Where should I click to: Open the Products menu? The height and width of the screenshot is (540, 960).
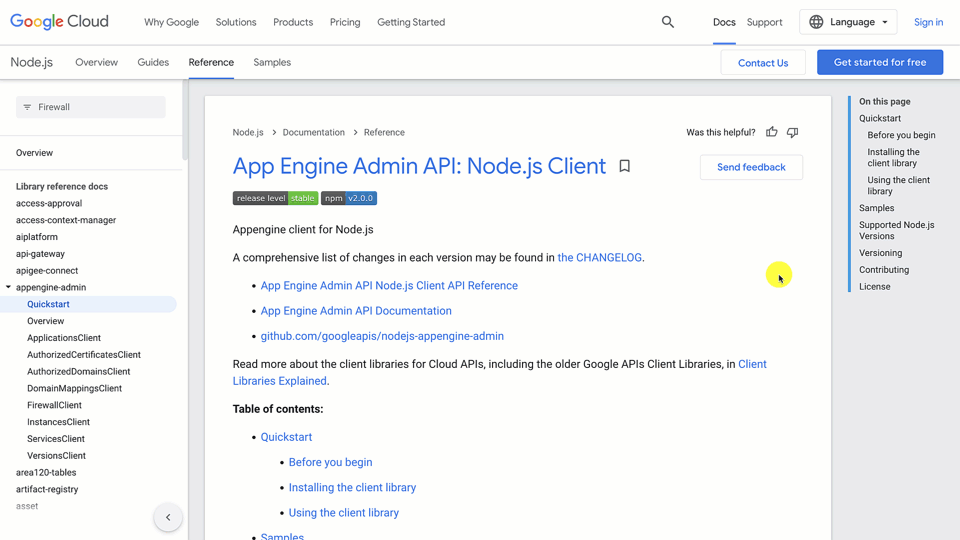coord(293,22)
